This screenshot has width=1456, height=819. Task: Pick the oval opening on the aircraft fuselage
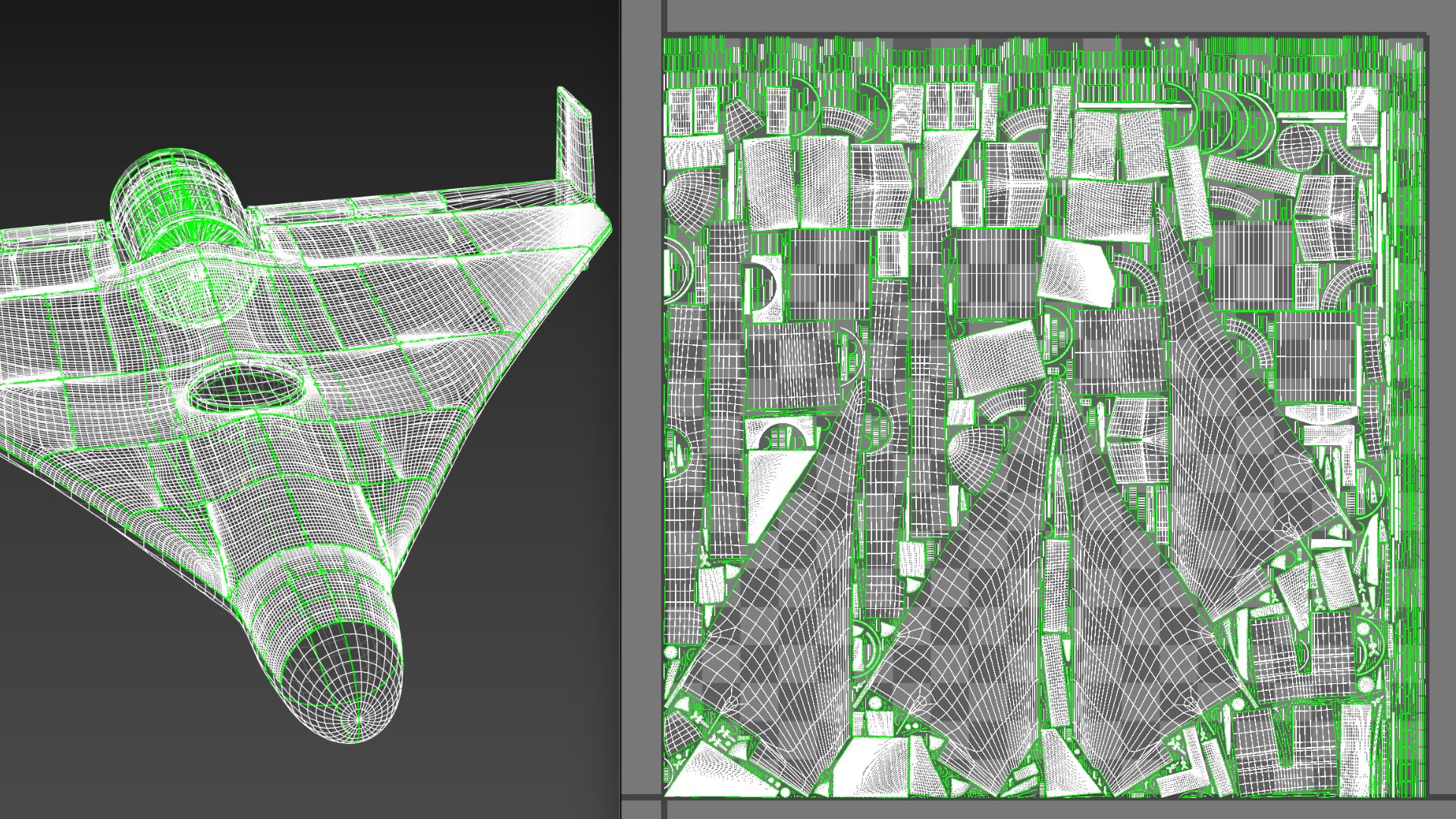click(x=245, y=389)
